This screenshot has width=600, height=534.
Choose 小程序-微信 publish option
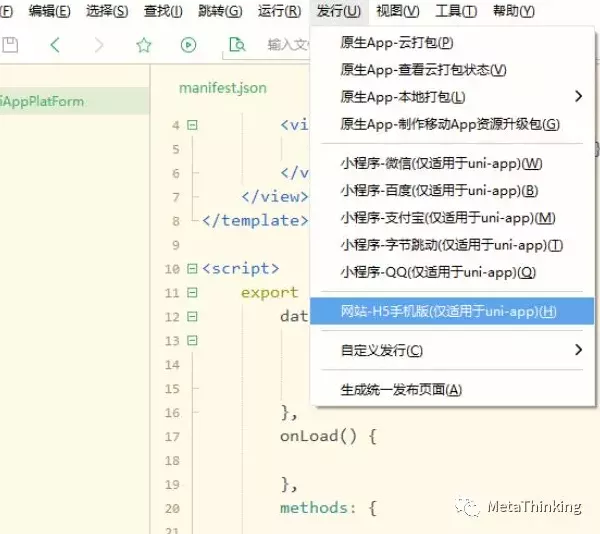(452, 163)
